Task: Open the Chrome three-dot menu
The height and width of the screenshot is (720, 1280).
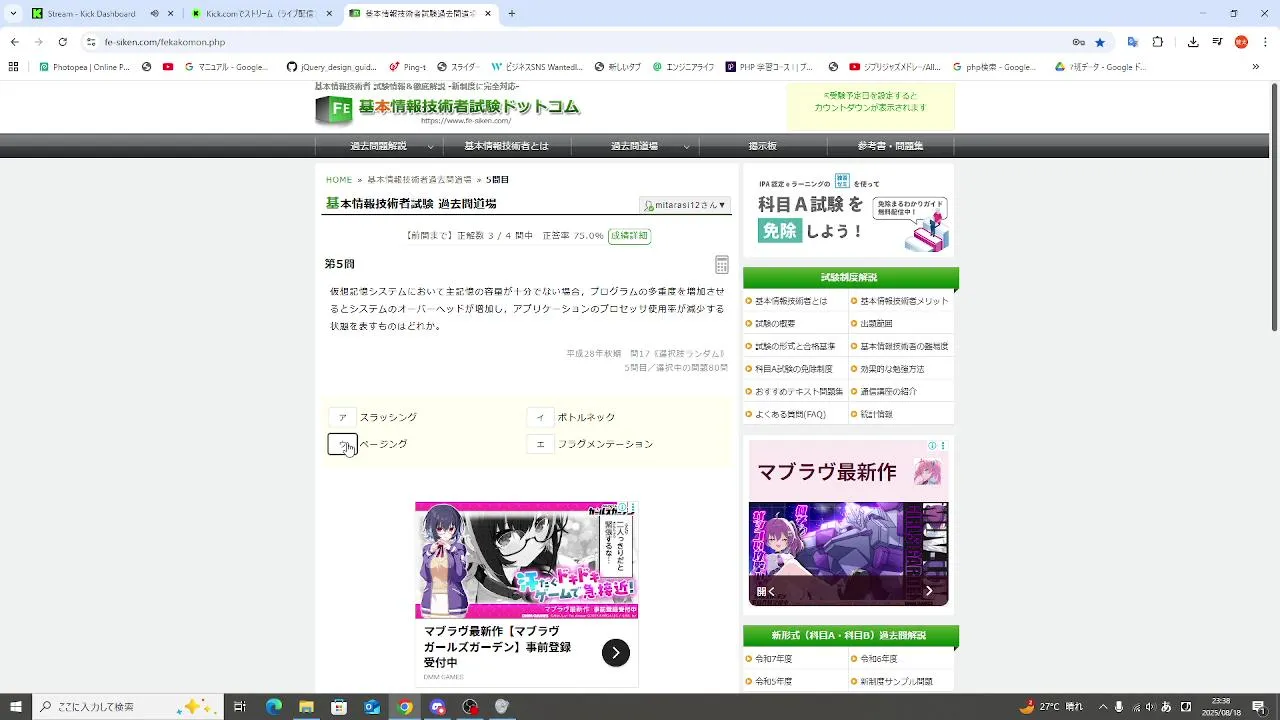Action: point(1265,42)
